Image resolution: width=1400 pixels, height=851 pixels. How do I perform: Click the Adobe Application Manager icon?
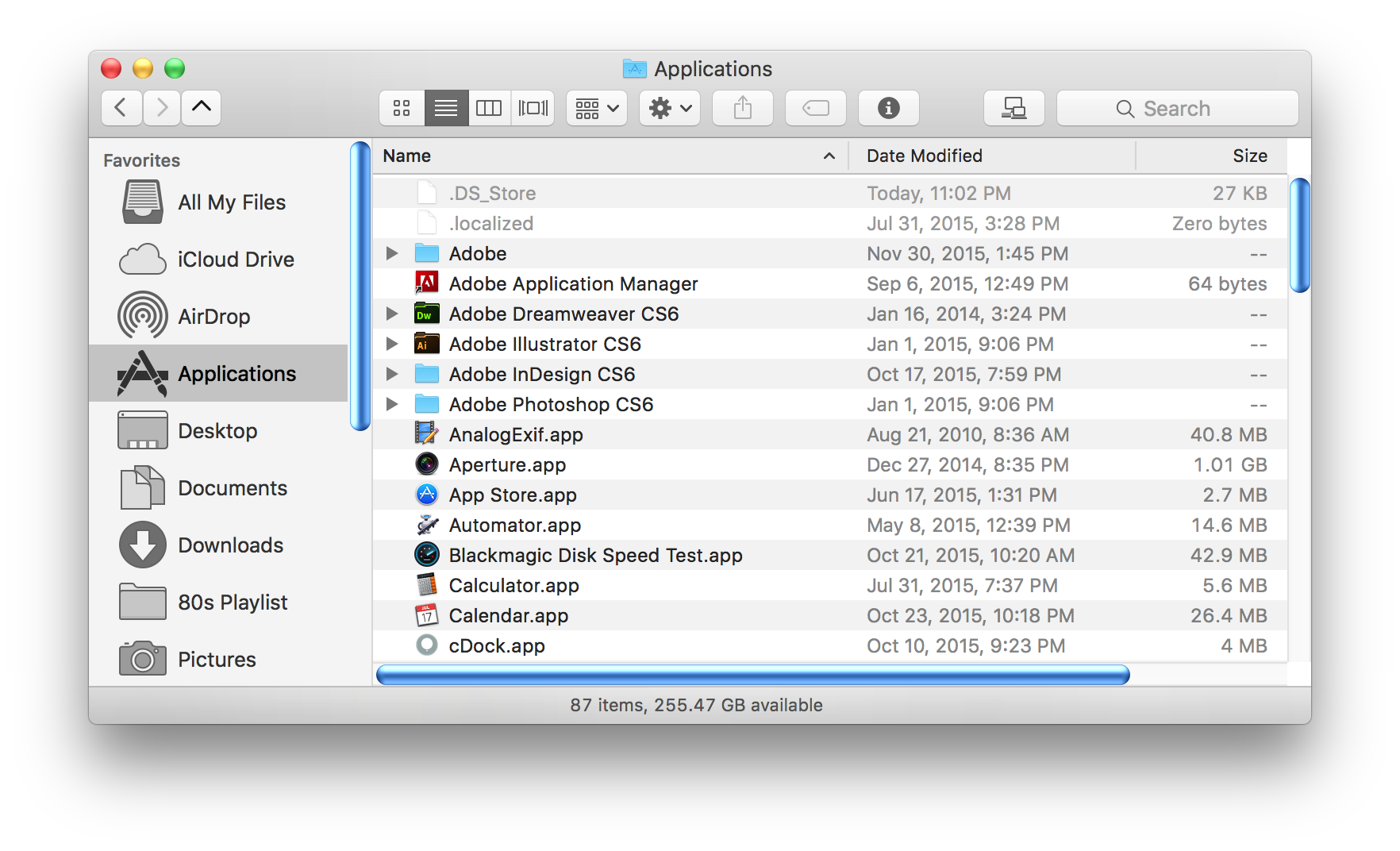tap(427, 283)
